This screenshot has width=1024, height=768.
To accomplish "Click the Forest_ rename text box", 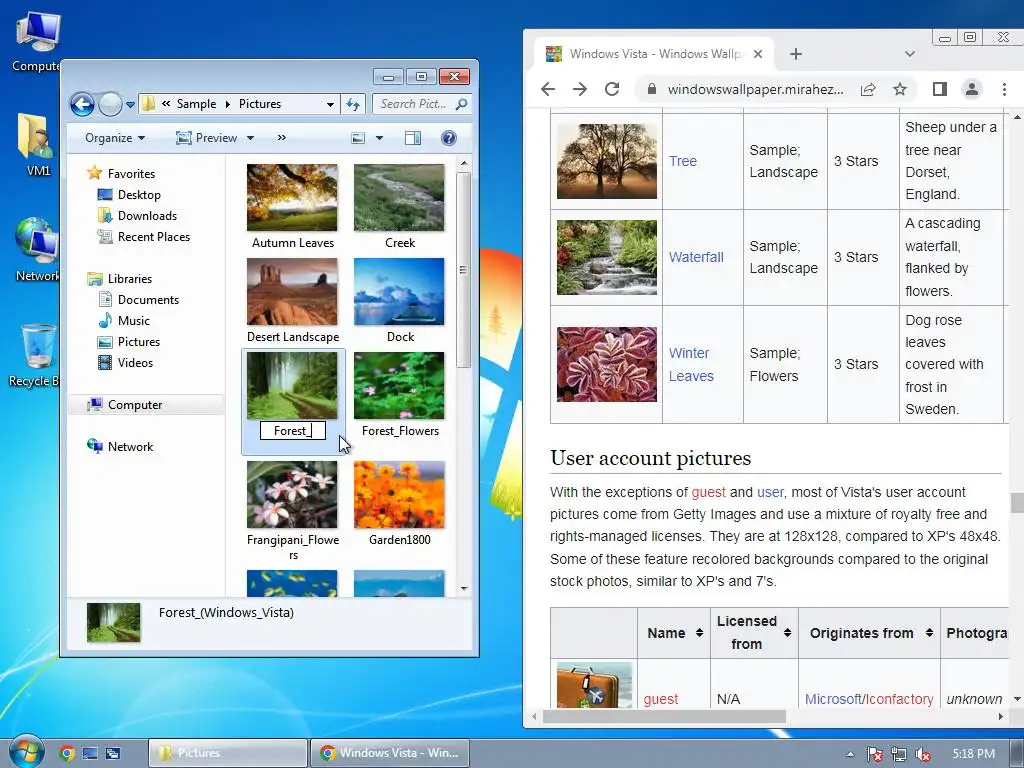I will coord(293,430).
